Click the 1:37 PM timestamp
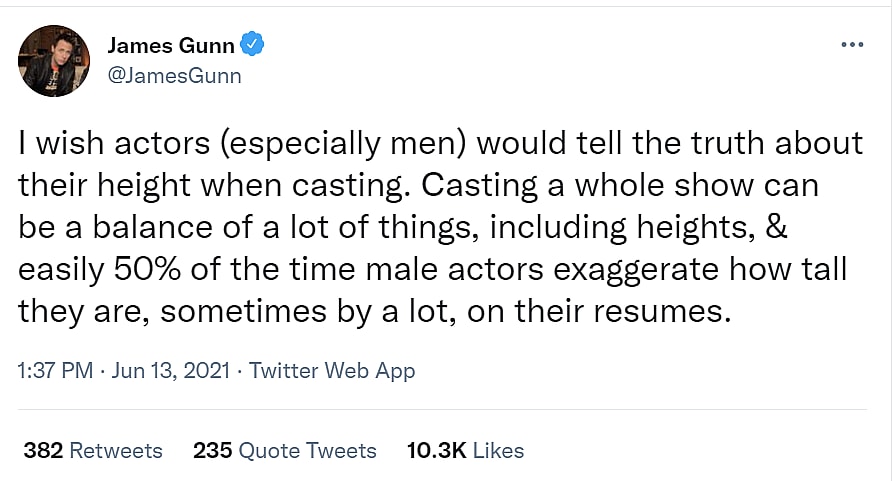Image resolution: width=895 pixels, height=481 pixels. tap(55, 371)
